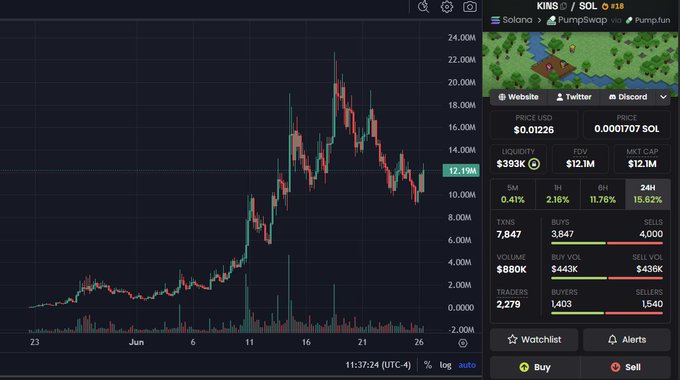Screen dimensions: 680x380
Task: Click the BUYS 3,847 count
Action: point(562,234)
